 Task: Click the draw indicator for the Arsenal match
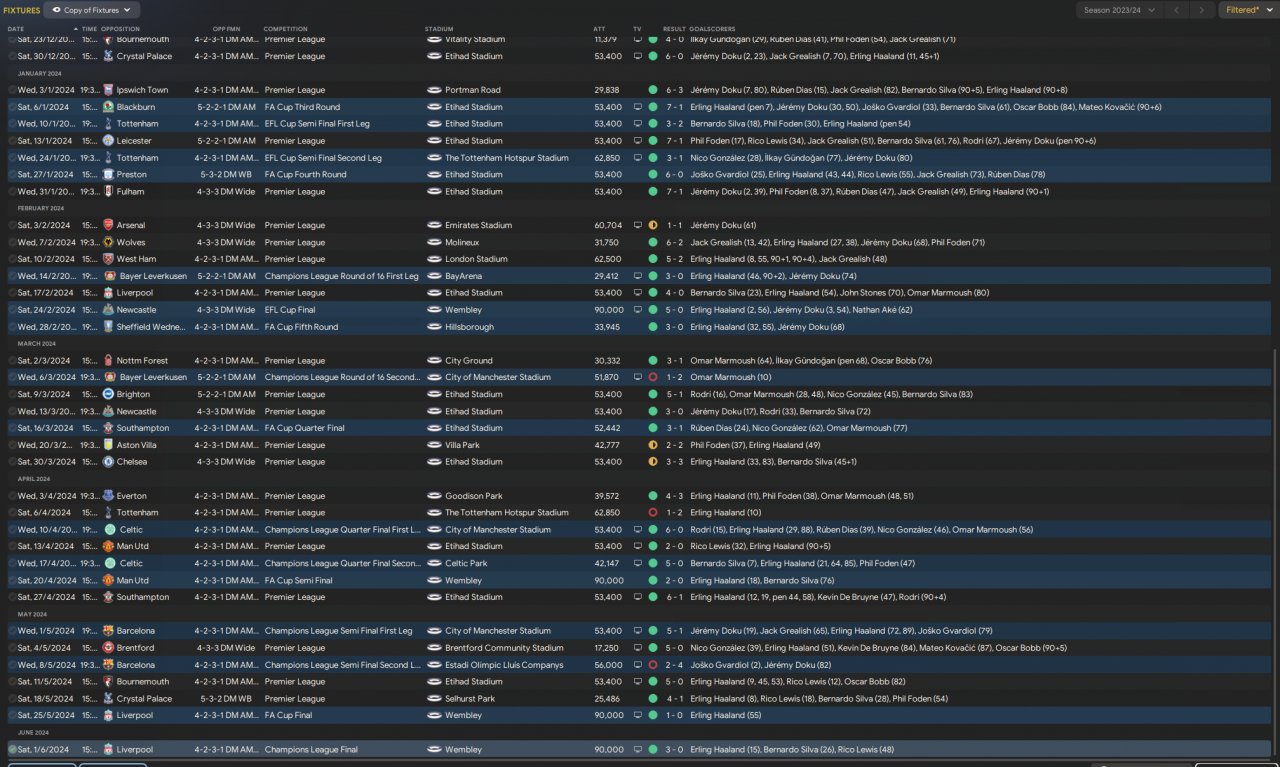[x=653, y=226]
